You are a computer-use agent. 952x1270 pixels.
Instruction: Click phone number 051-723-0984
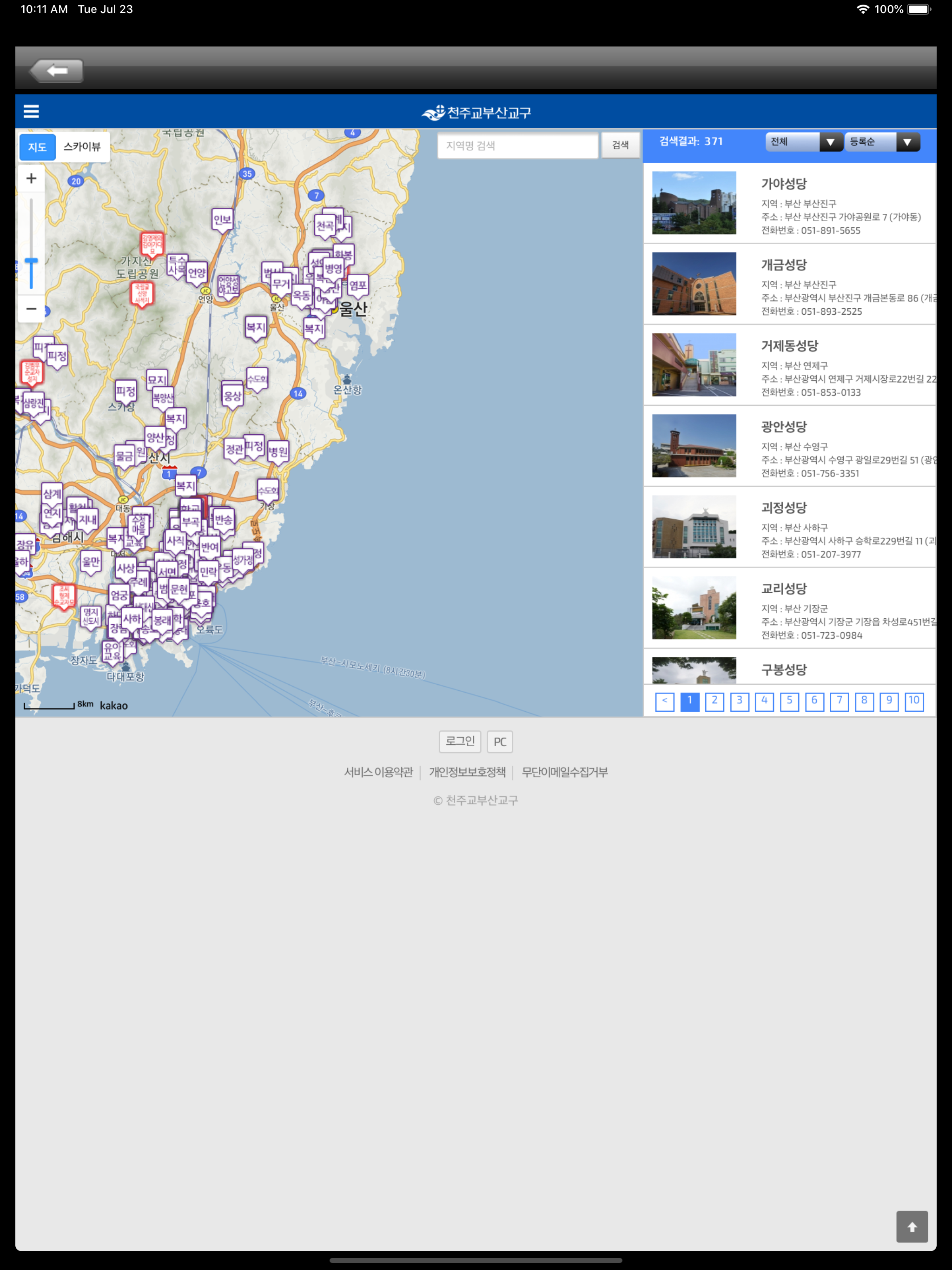(x=831, y=635)
